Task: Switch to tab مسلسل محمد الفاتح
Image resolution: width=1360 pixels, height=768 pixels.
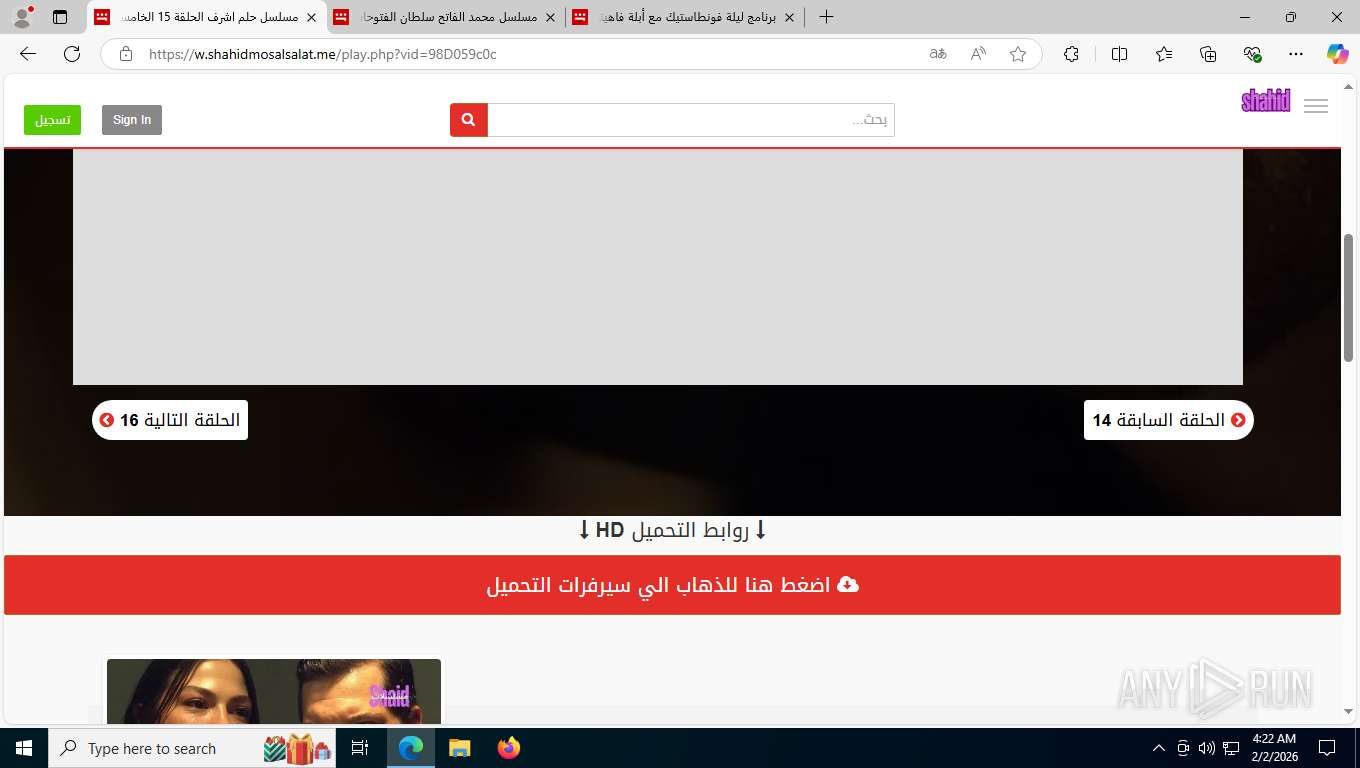Action: [446, 17]
